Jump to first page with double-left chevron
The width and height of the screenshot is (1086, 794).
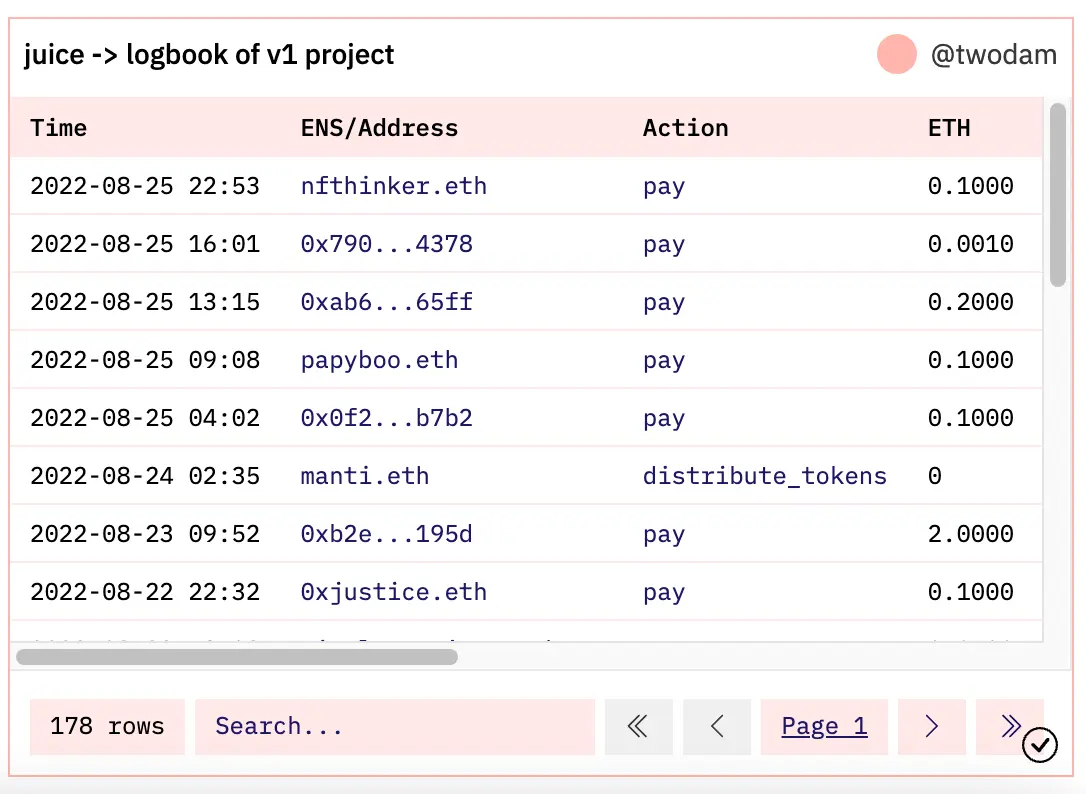[638, 726]
